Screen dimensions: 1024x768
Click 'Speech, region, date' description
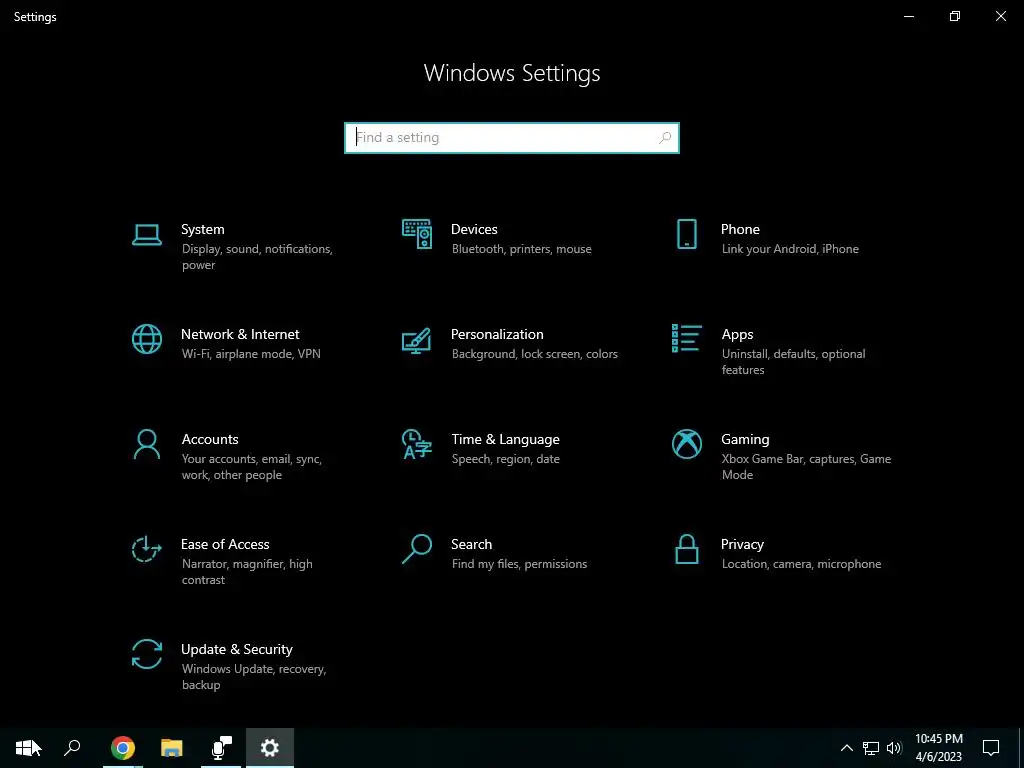505,459
